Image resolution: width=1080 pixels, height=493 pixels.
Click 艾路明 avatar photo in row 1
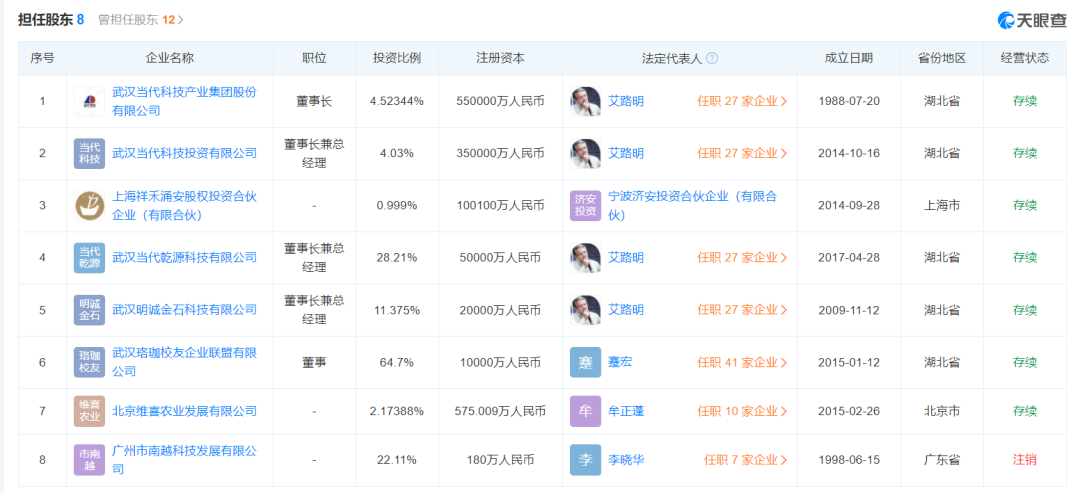[x=585, y=101]
